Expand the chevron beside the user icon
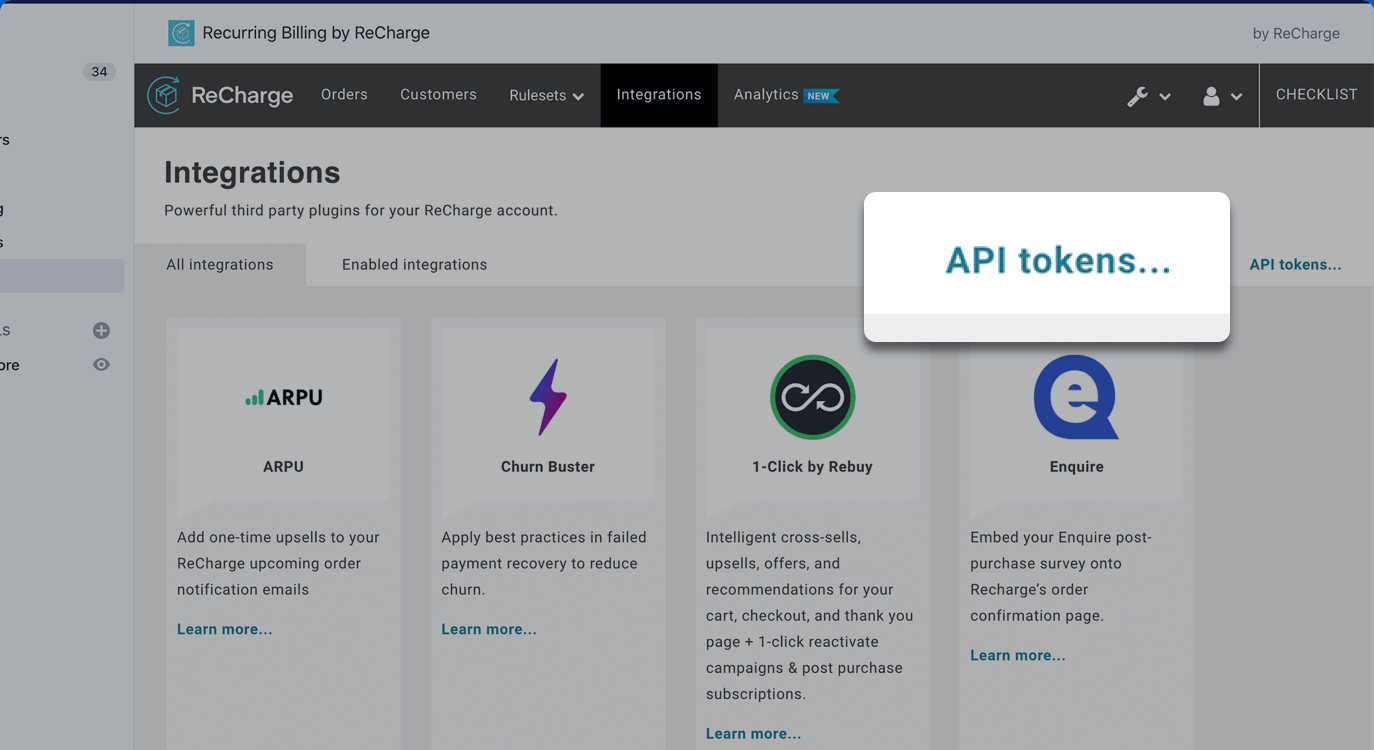The width and height of the screenshot is (1374, 750). 1237,97
